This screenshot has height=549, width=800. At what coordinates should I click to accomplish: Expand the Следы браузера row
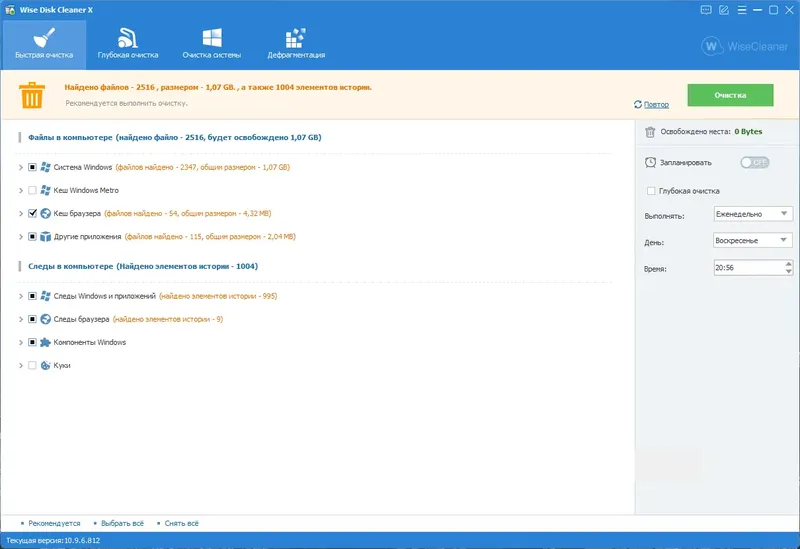coord(21,319)
